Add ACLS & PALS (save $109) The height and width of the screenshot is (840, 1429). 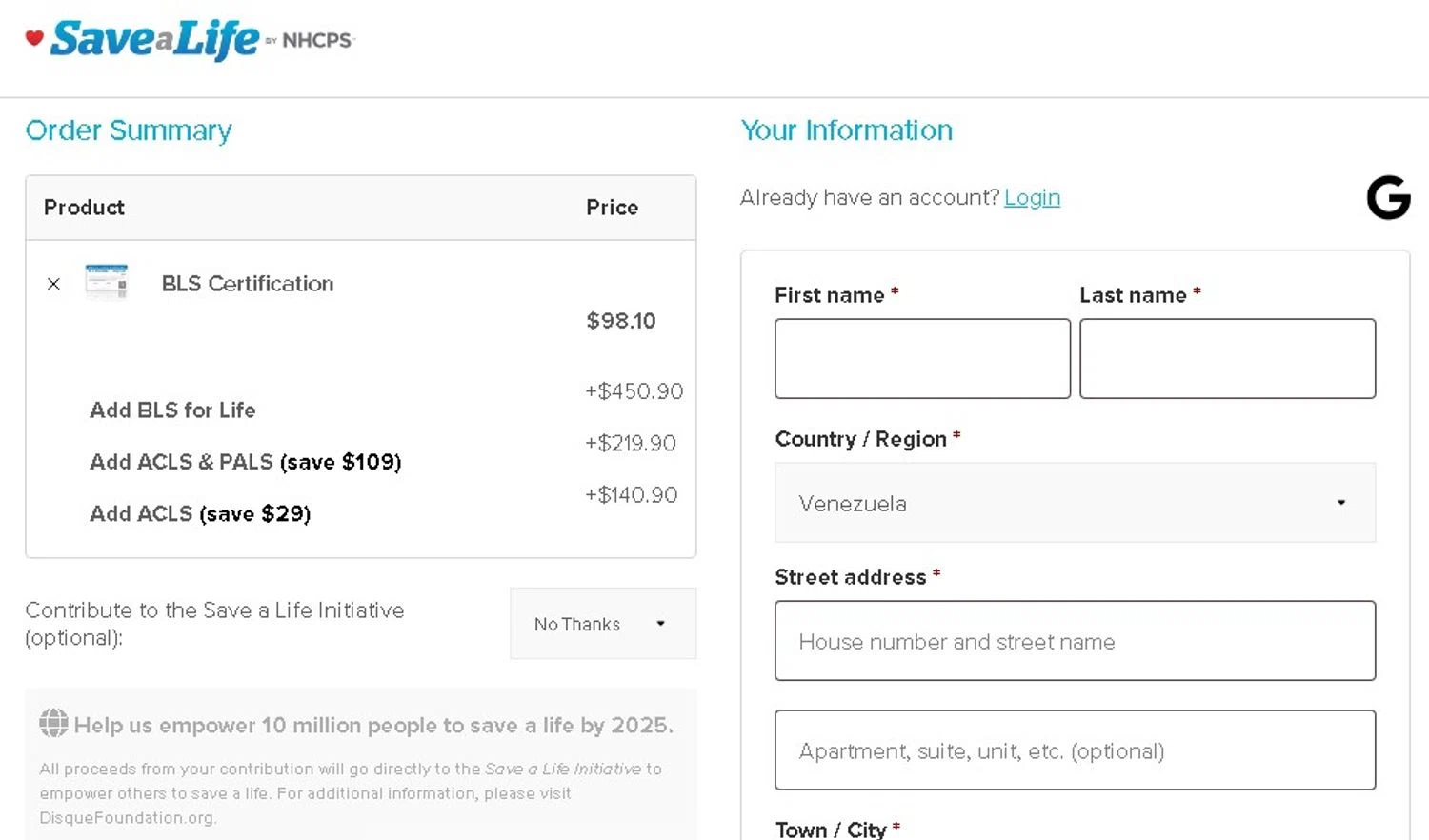[245, 462]
